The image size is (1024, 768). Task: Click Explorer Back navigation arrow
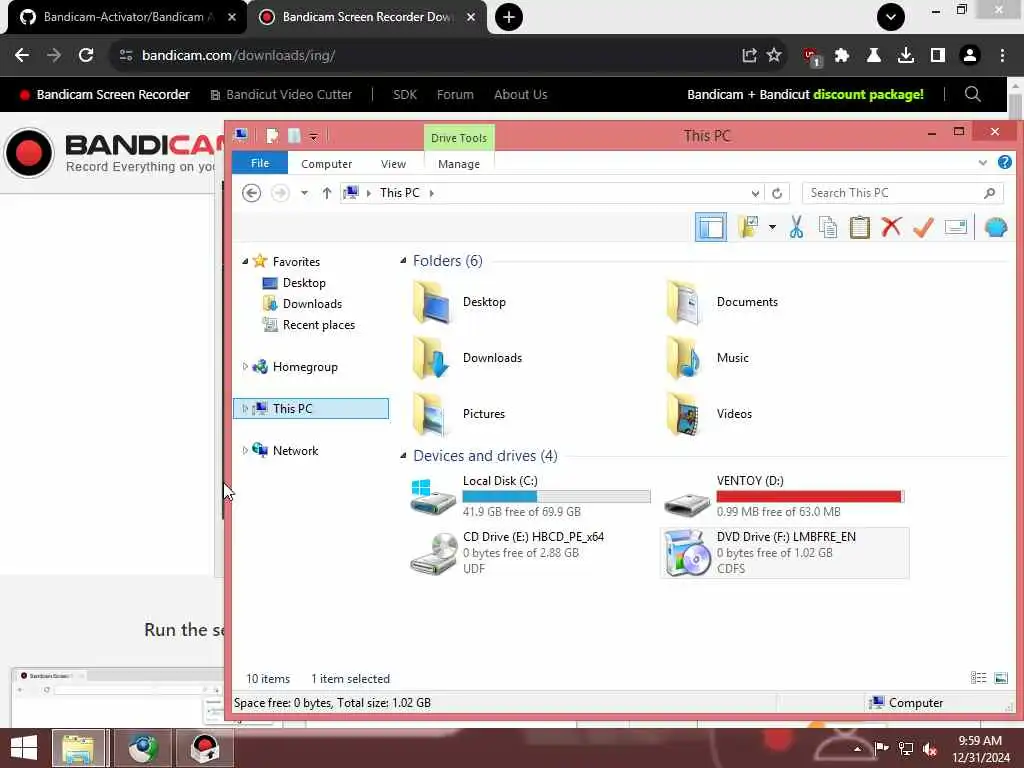251,193
